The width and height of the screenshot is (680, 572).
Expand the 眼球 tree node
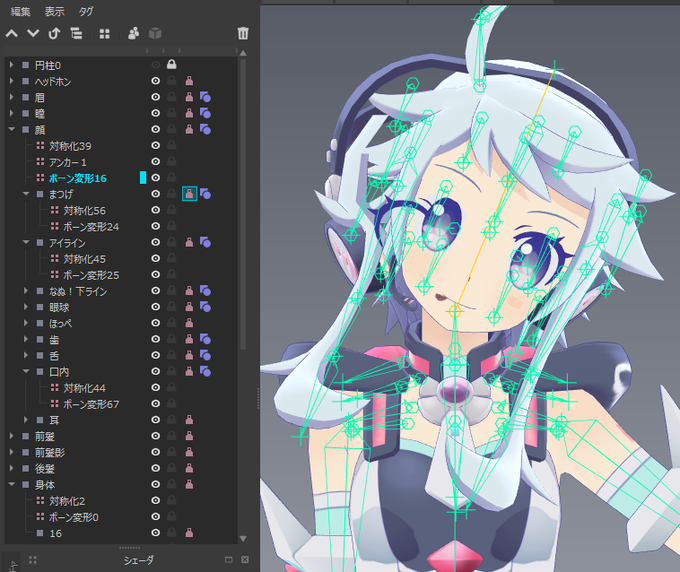(x=26, y=307)
